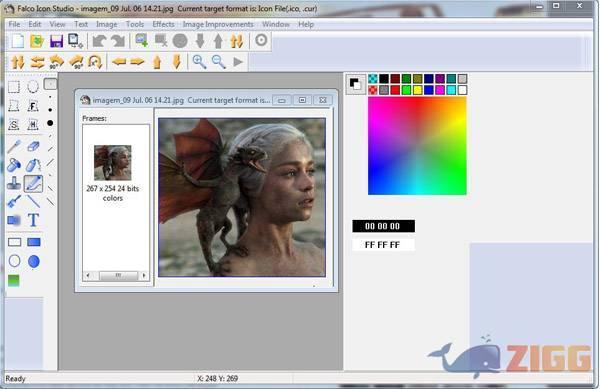Click the Frames list horizontal scrollbar

coord(116,275)
